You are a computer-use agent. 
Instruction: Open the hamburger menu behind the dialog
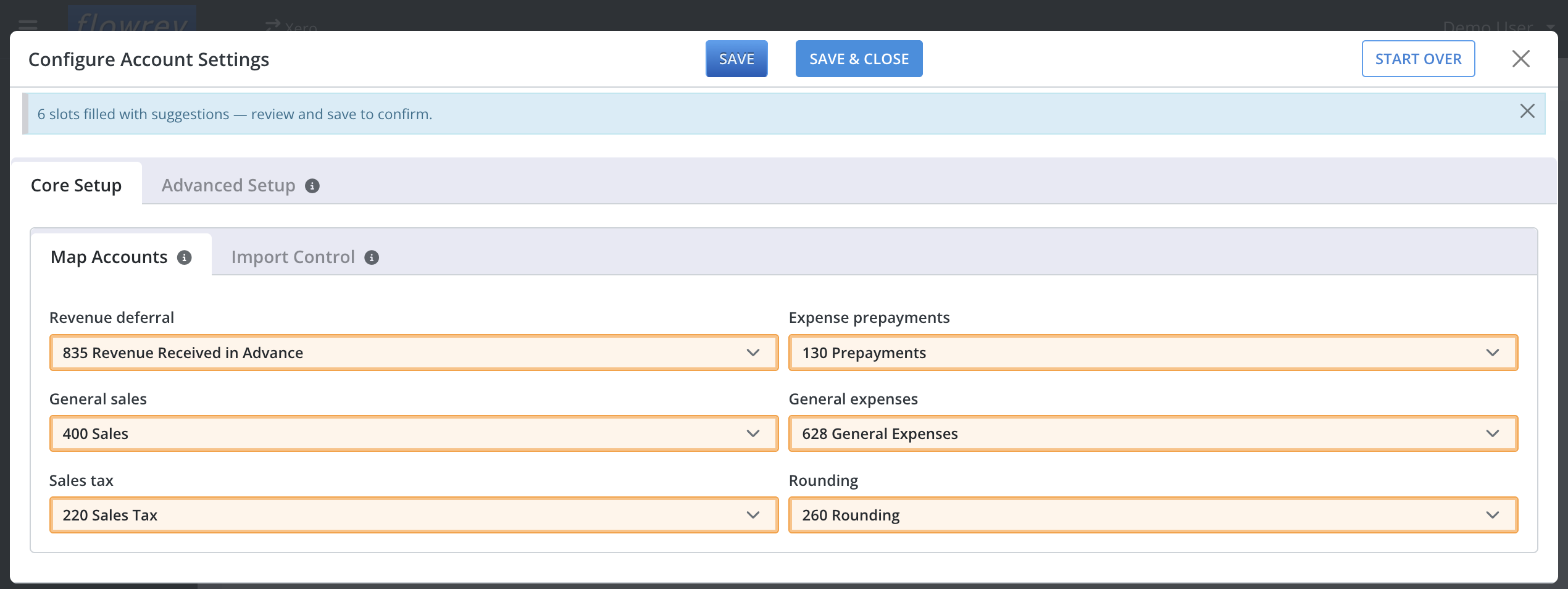pyautogui.click(x=28, y=25)
